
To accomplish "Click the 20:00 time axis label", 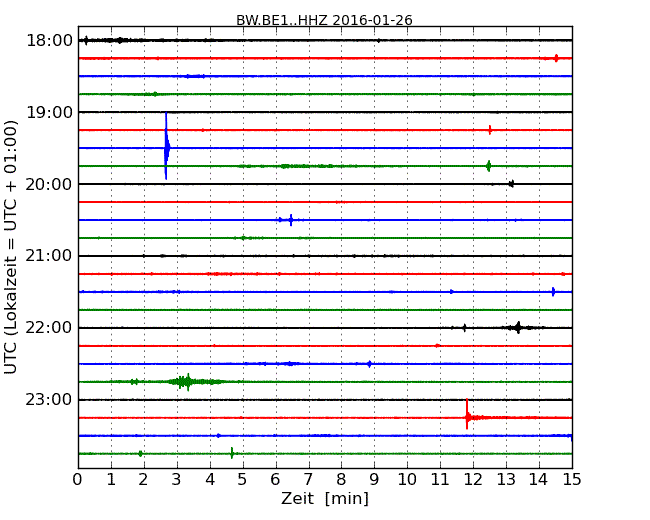I will point(49,184).
